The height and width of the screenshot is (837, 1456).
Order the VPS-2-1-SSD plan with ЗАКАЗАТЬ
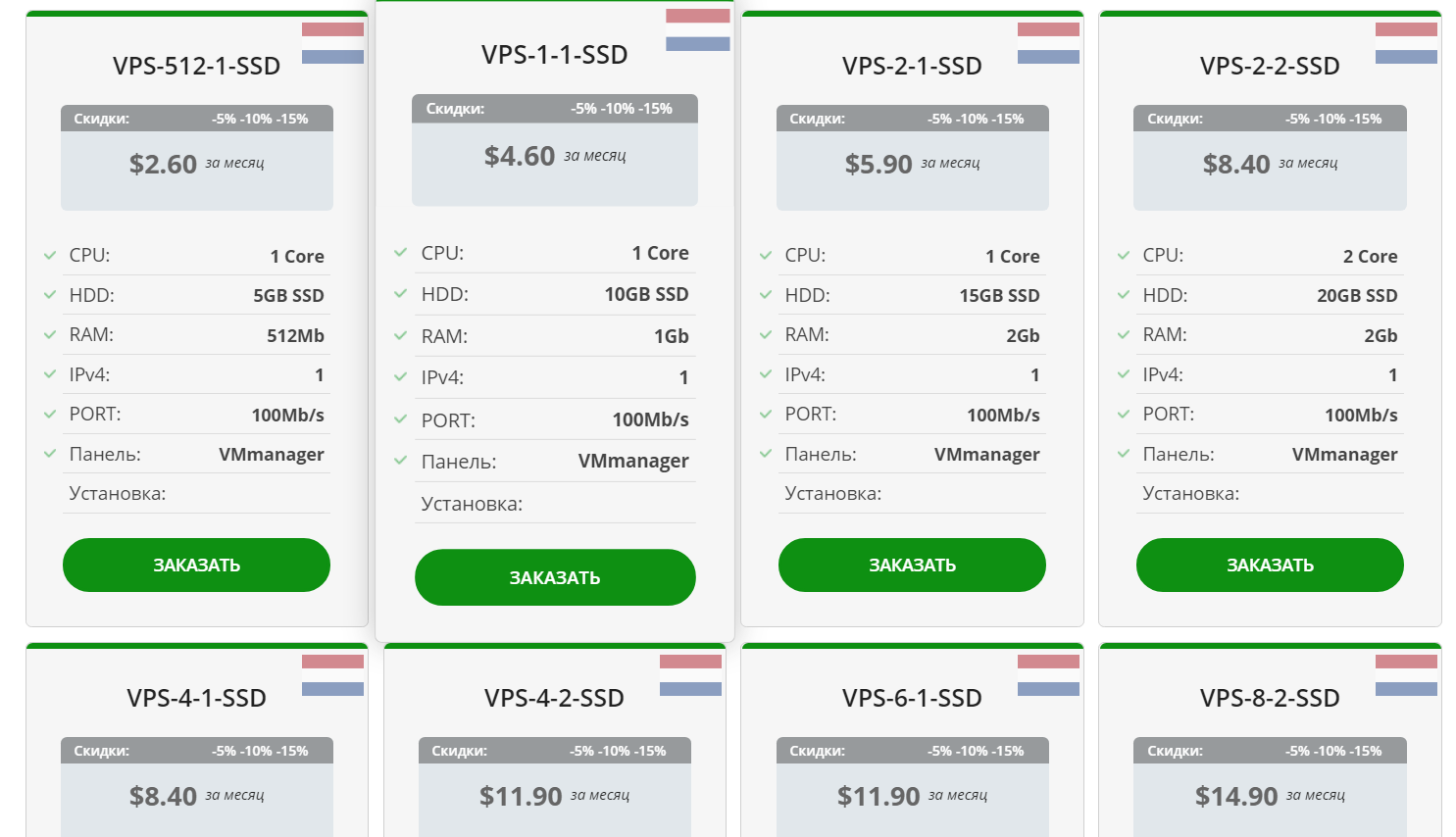912,565
